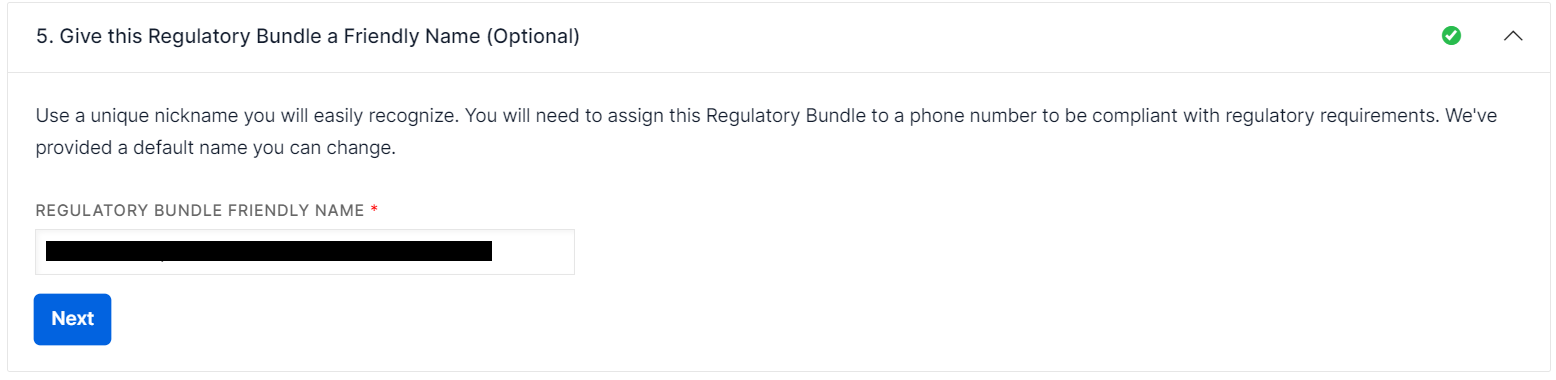Focus the Regulatory Bundle Friendly Name field

304,251
